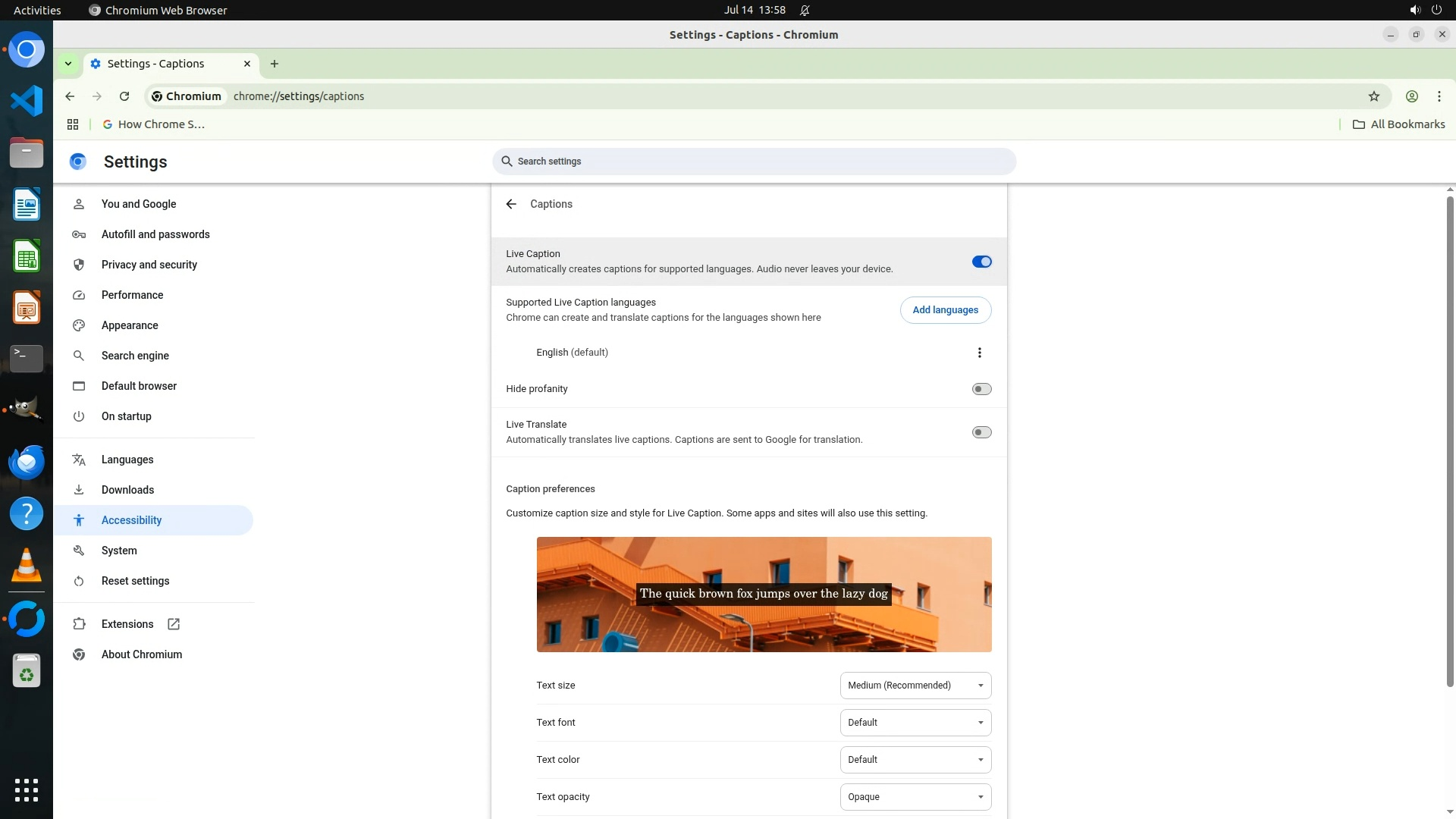
Task: Open the tab search chevron button
Action: point(68,64)
